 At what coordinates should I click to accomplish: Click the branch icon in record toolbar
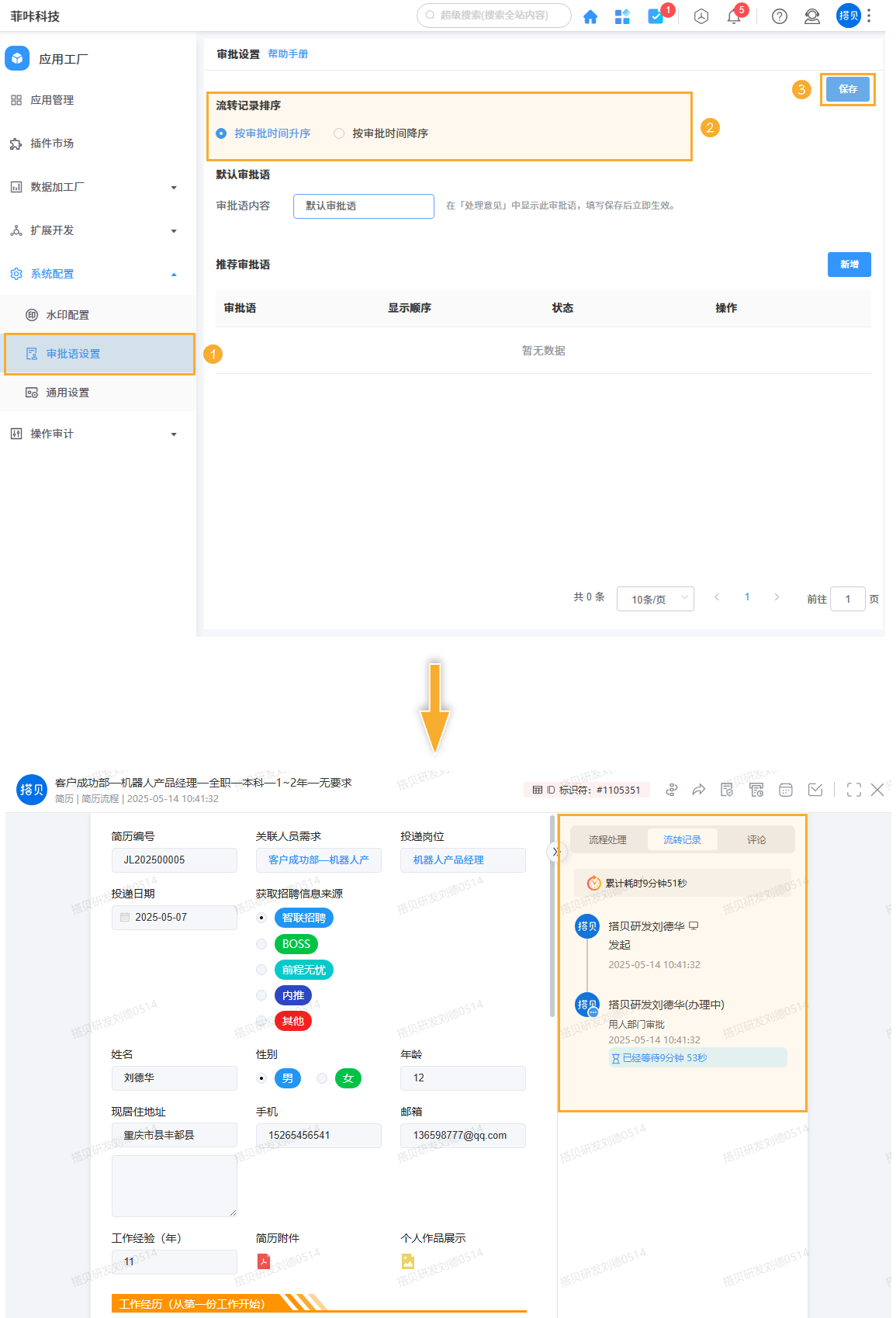click(x=672, y=790)
